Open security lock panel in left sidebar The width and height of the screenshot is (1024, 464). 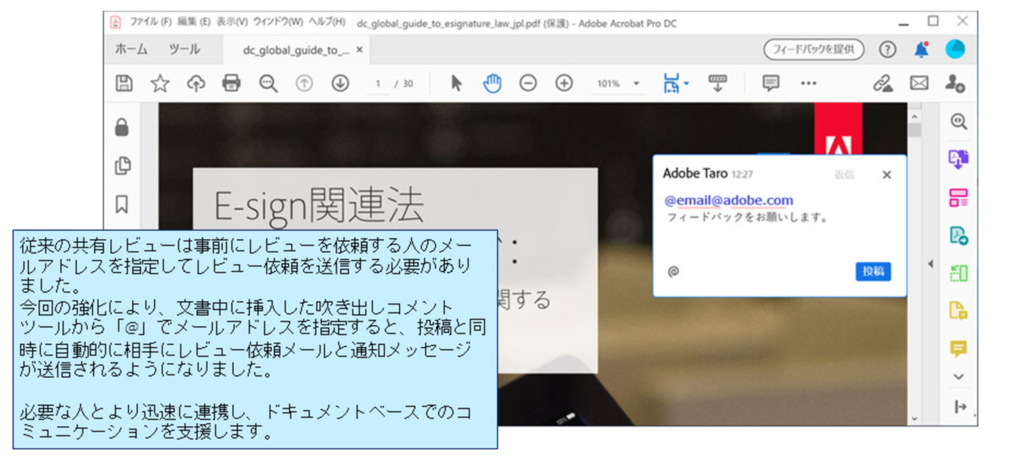click(122, 127)
